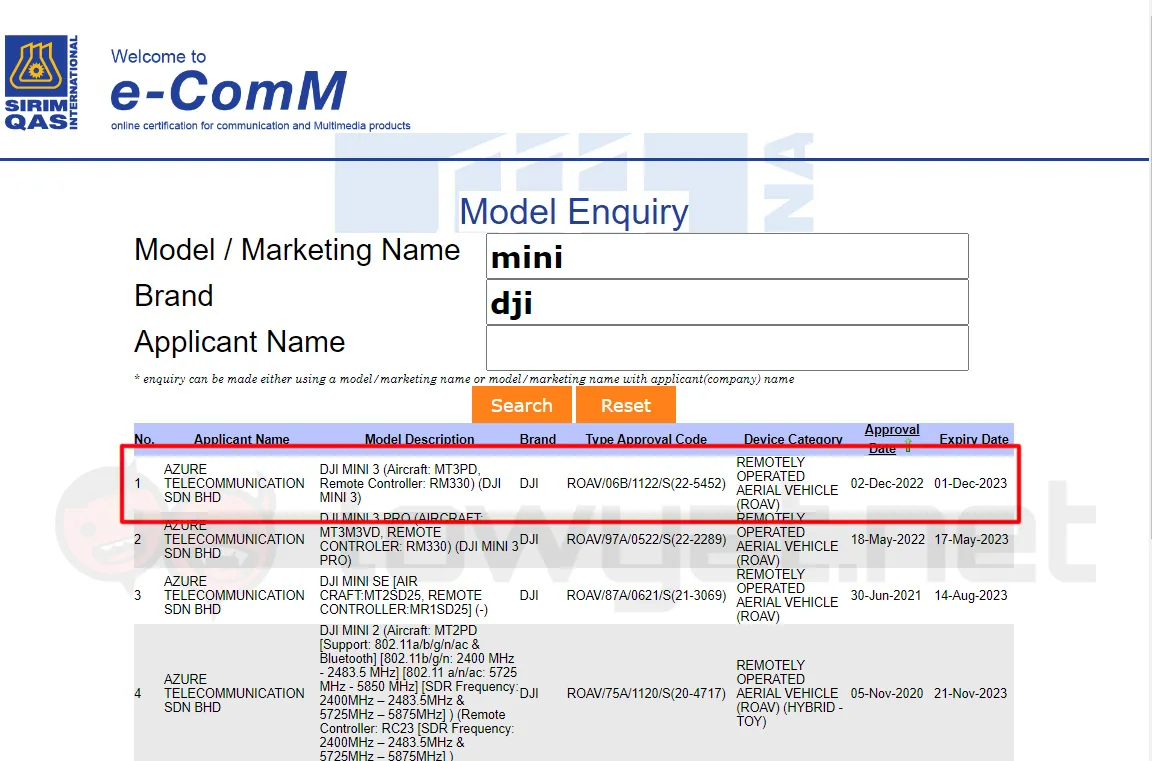Focus the Model / Marketing Name field

click(x=727, y=256)
